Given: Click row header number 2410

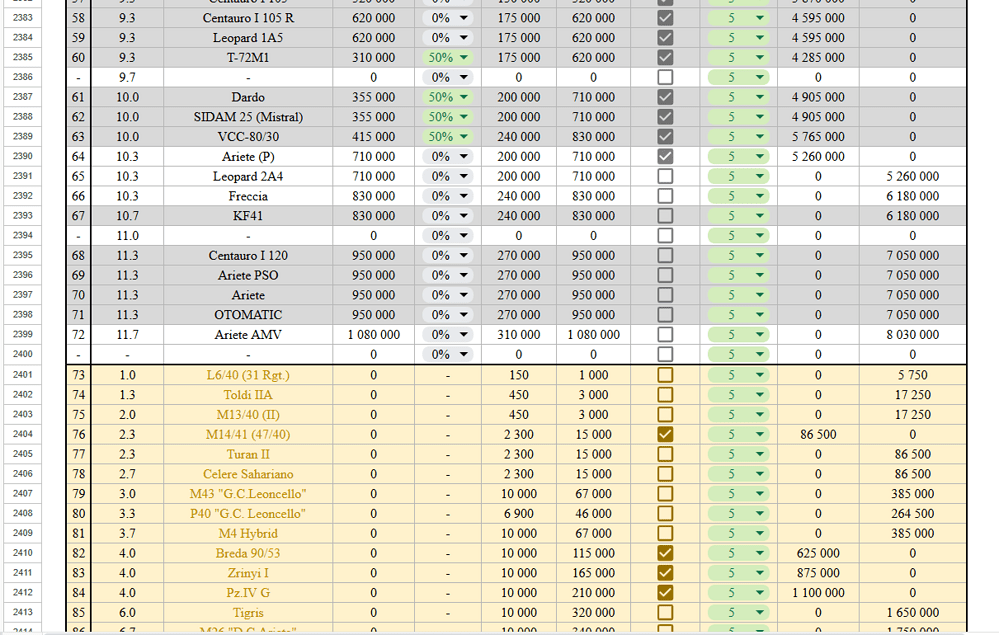Looking at the screenshot, I should point(22,553).
